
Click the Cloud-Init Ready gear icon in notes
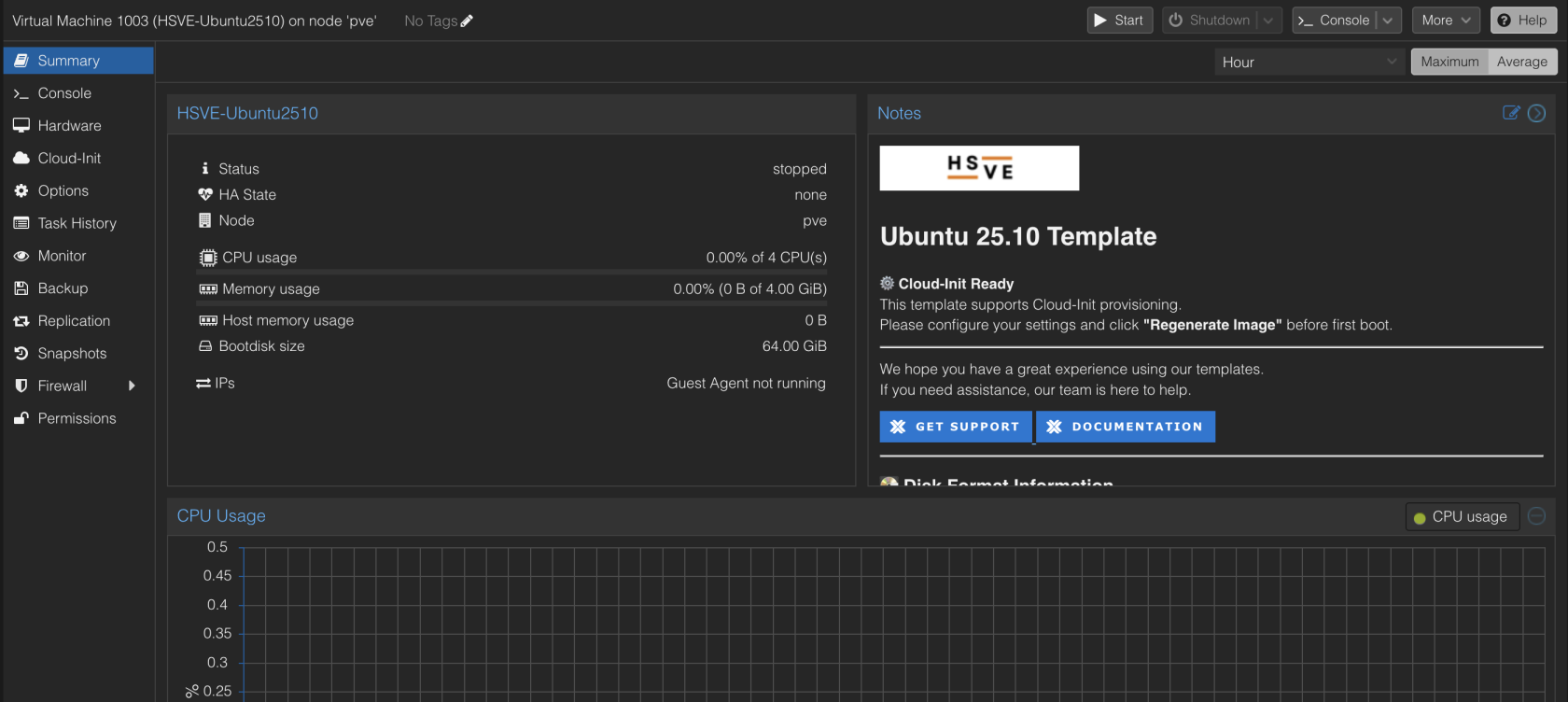(x=888, y=283)
